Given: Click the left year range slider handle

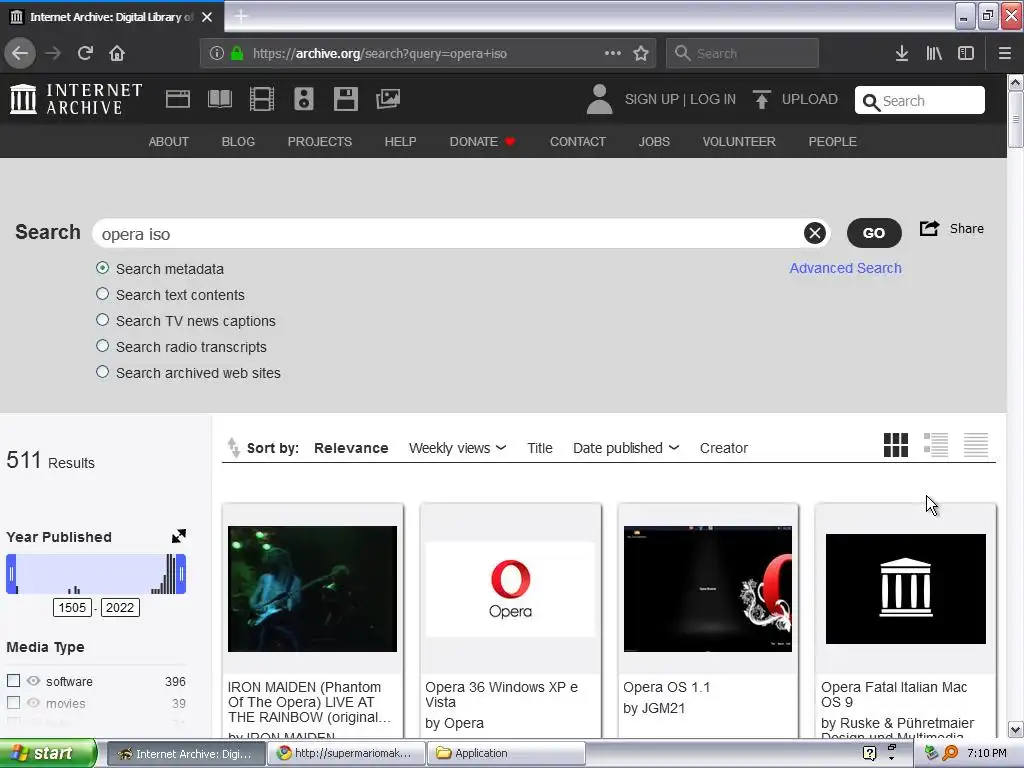Looking at the screenshot, I should pyautogui.click(x=11, y=574).
